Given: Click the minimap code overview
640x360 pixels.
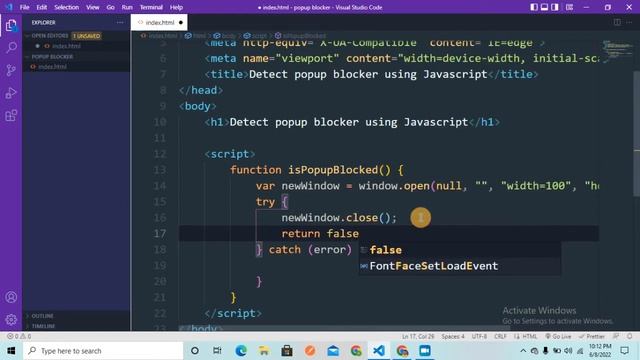Looking at the screenshot, I should coord(617,51).
